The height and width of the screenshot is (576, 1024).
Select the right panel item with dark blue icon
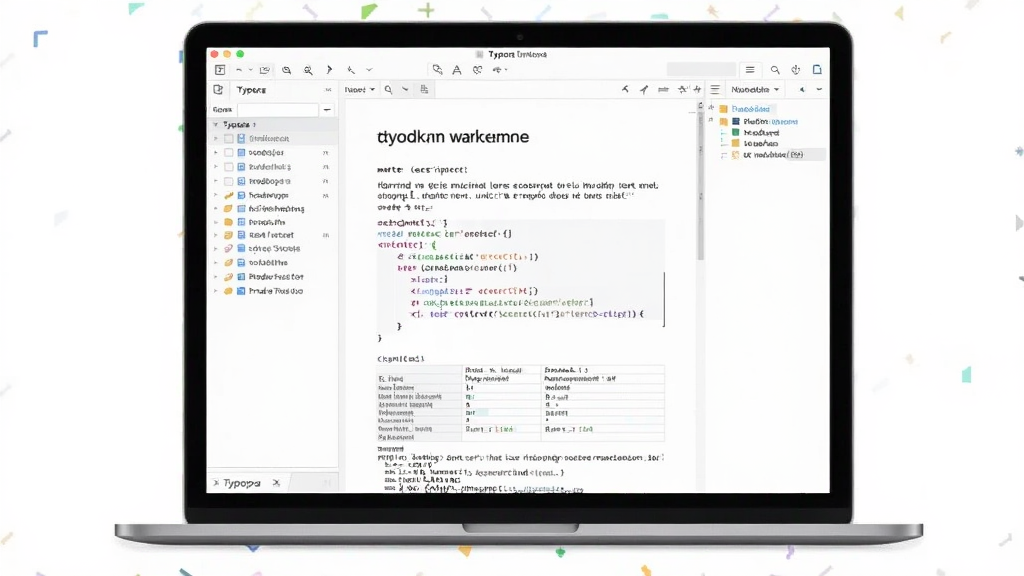(765, 121)
